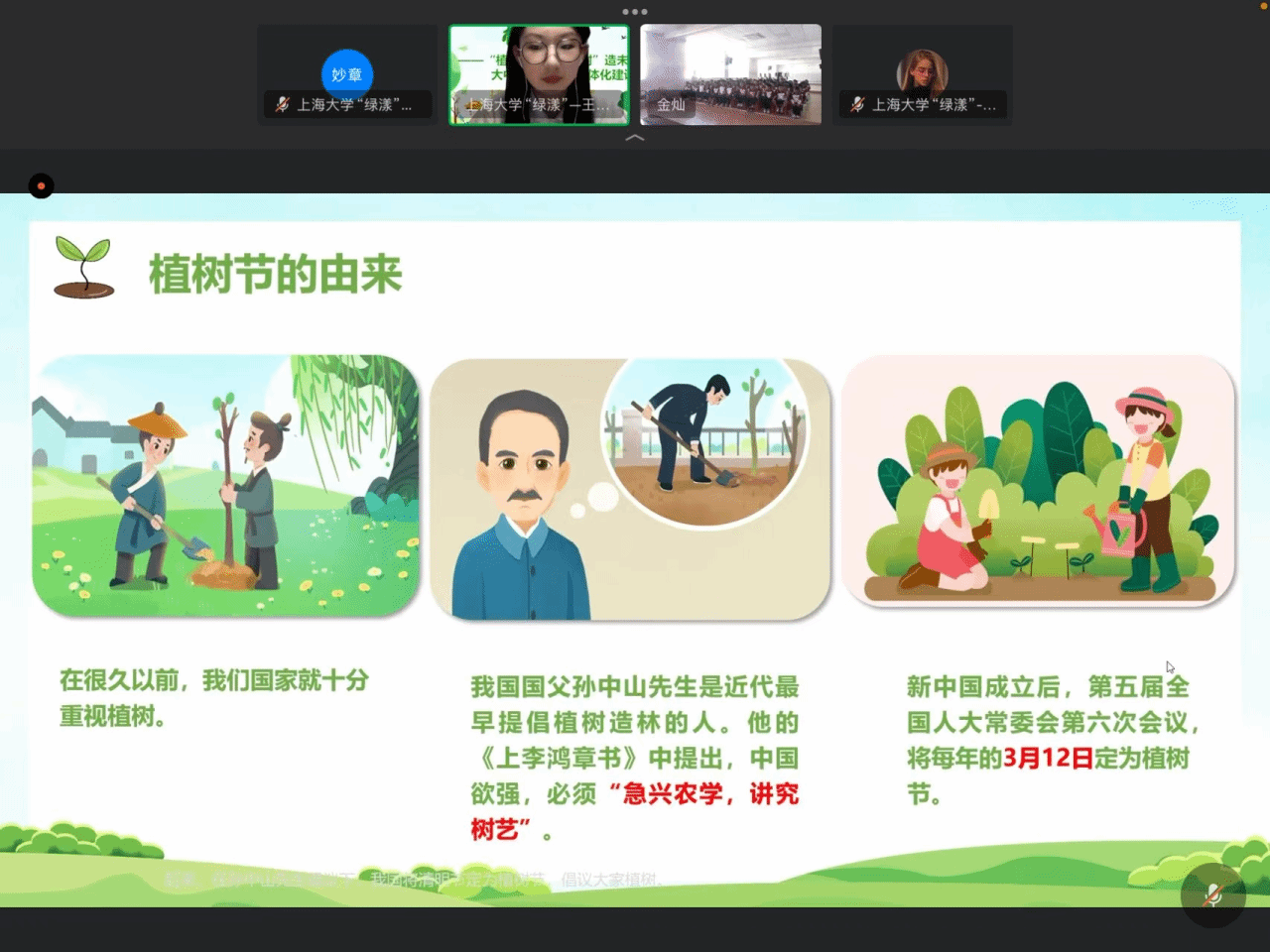
Task: Click the ancient tree planting illustration
Action: [x=226, y=486]
